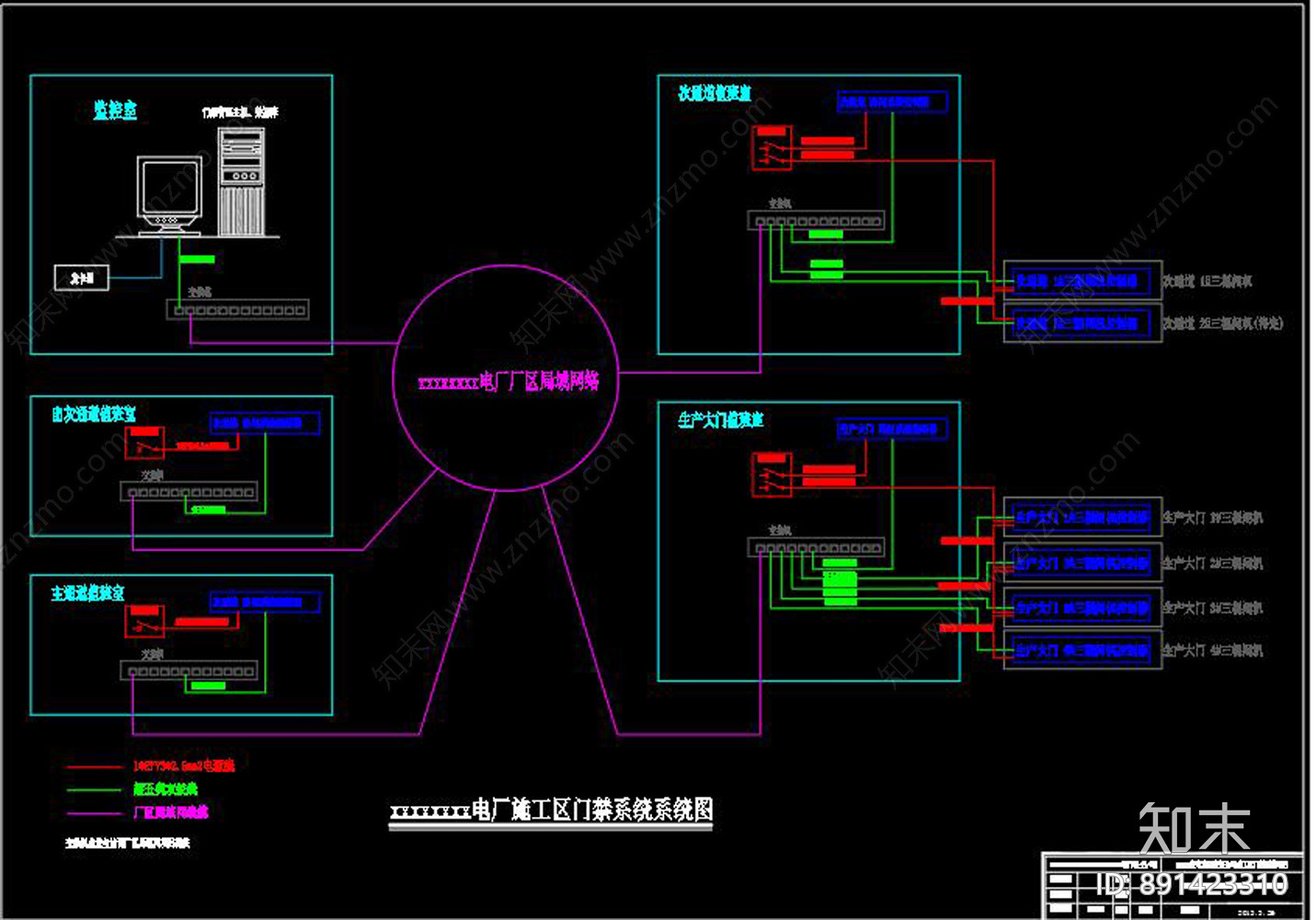Select the 生产大门 1号三辊闸机 label
Viewport: 1316px width, 920px height.
(1213, 518)
